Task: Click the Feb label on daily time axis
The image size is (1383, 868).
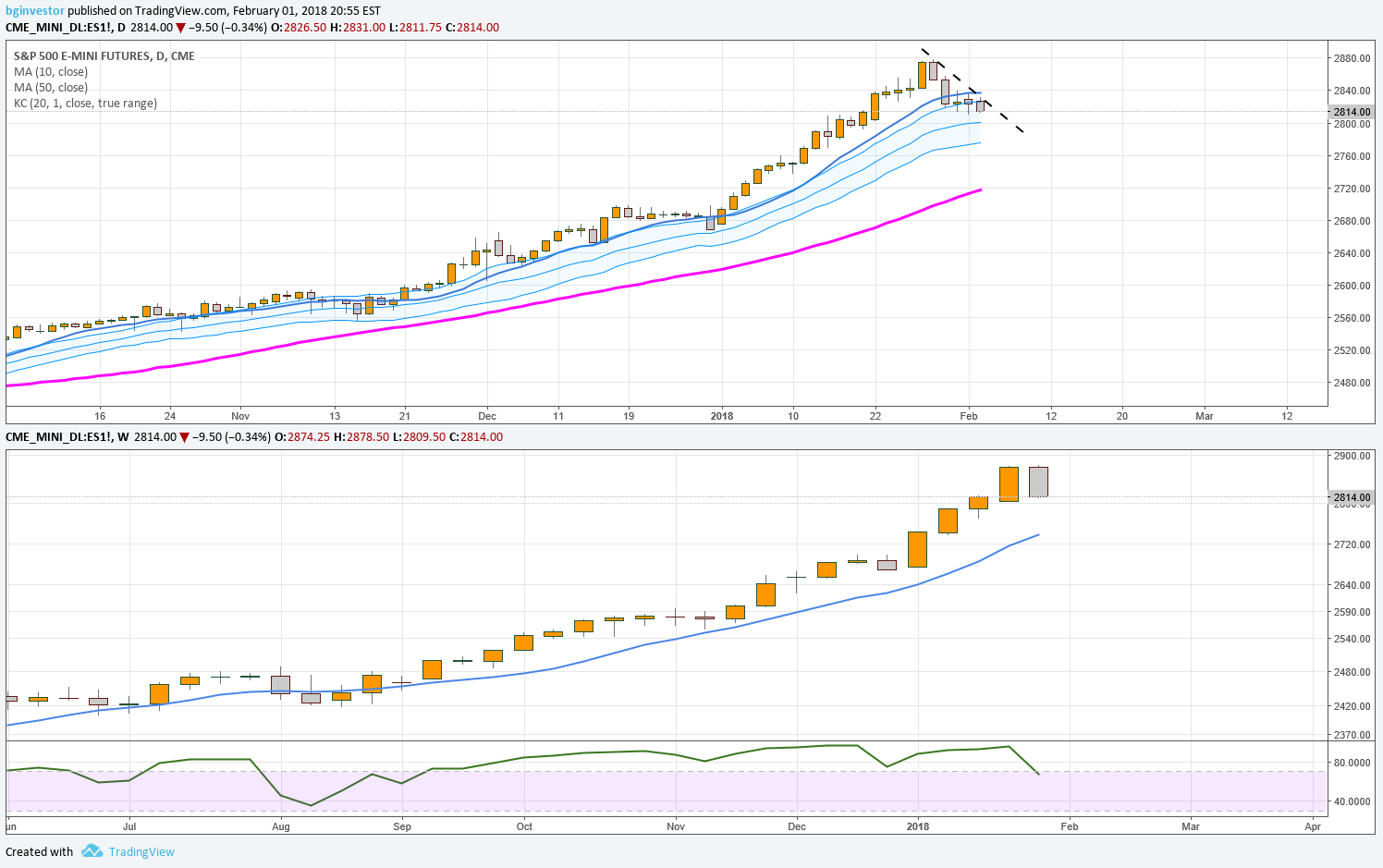Action: pos(969,416)
